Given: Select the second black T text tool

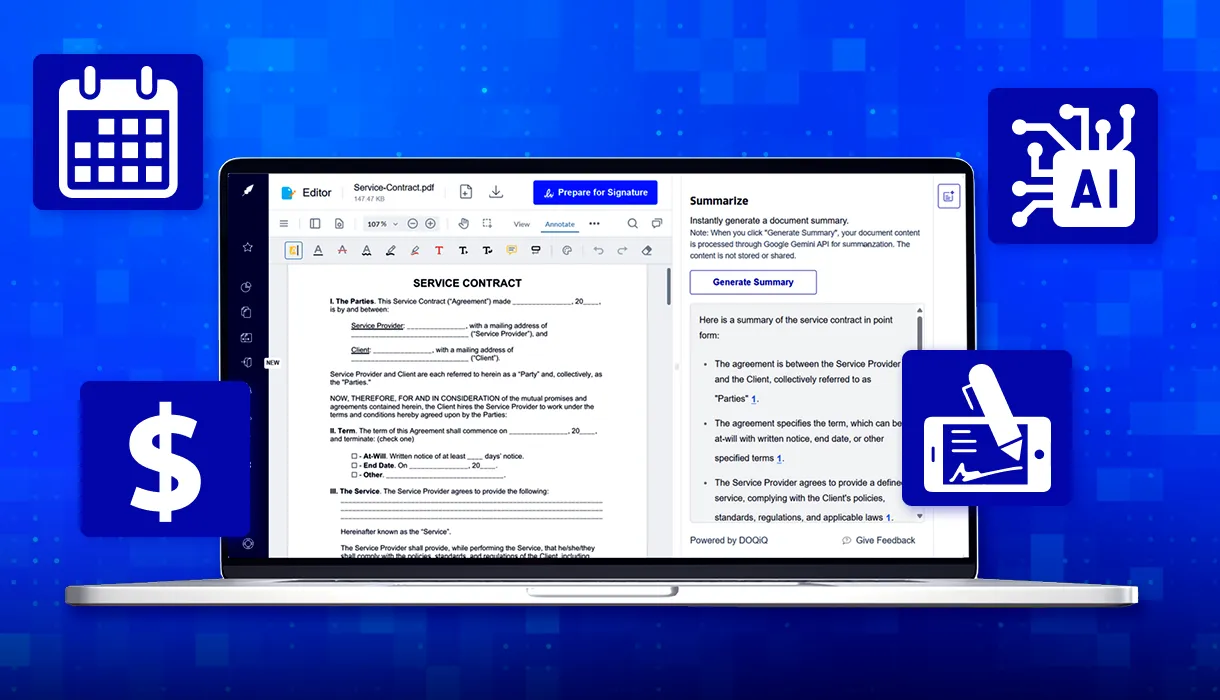Looking at the screenshot, I should point(487,251).
